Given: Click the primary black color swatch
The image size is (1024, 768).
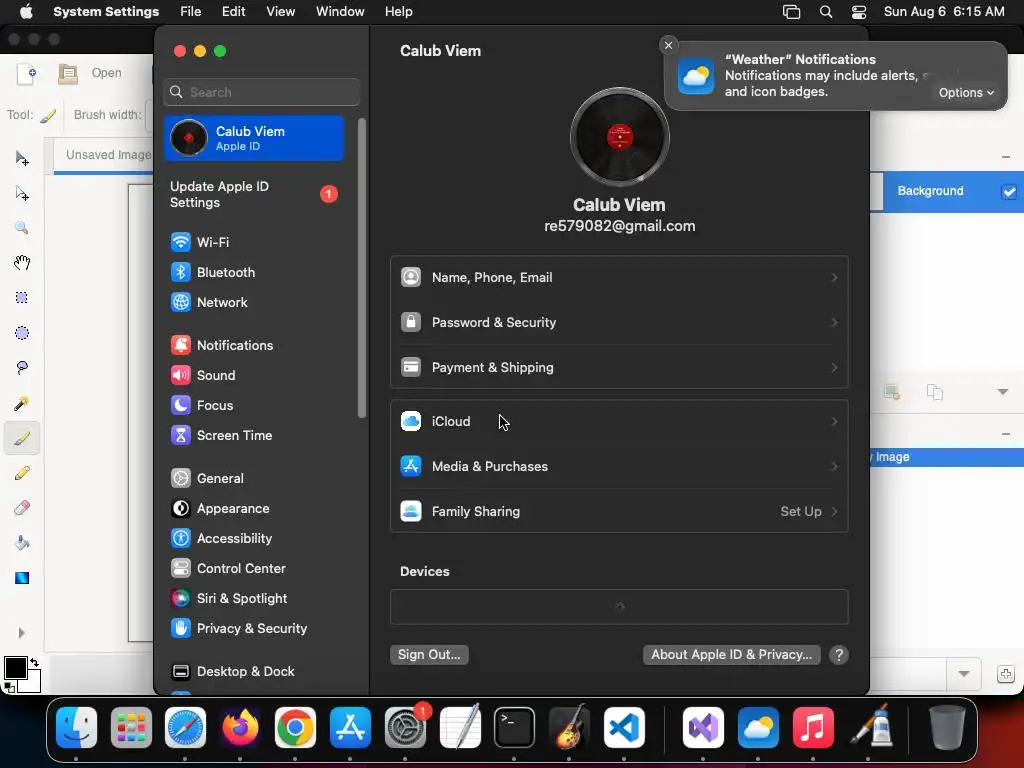Looking at the screenshot, I should [14, 667].
